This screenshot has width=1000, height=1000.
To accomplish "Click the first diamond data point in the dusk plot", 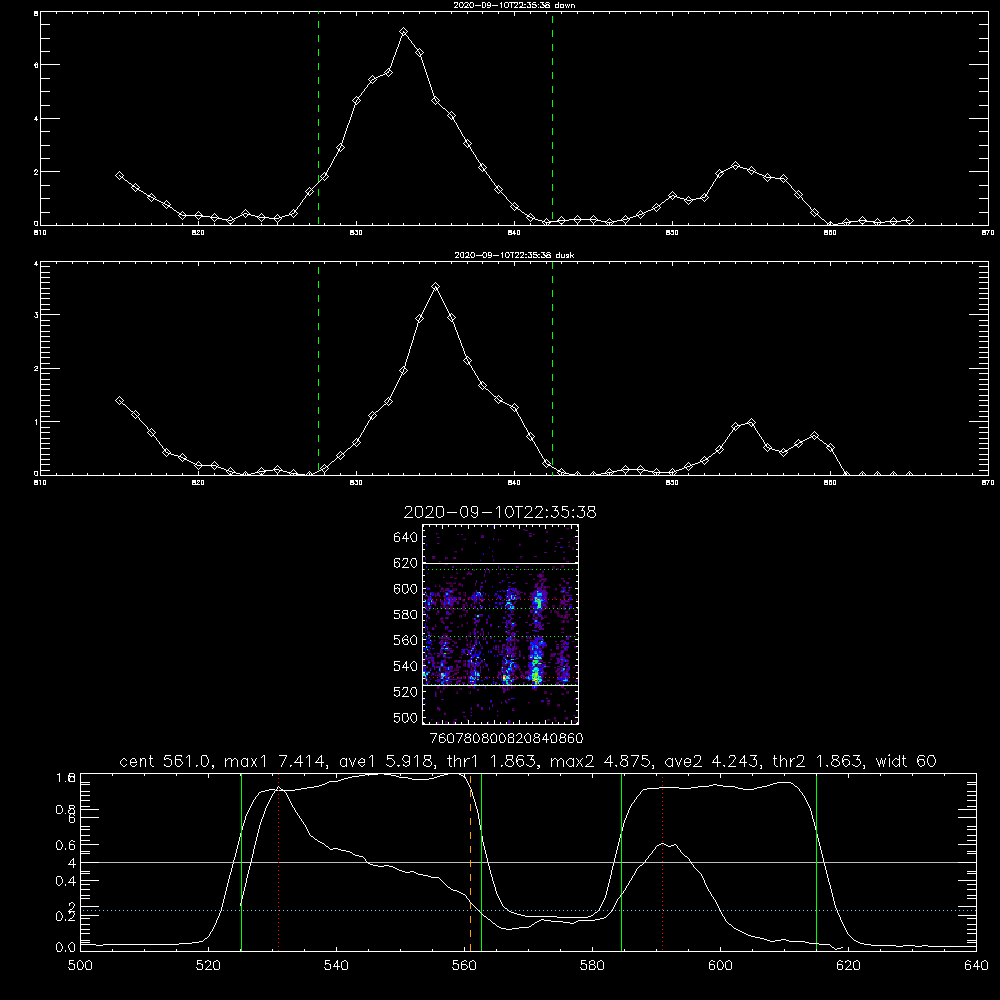I will pyautogui.click(x=119, y=401).
